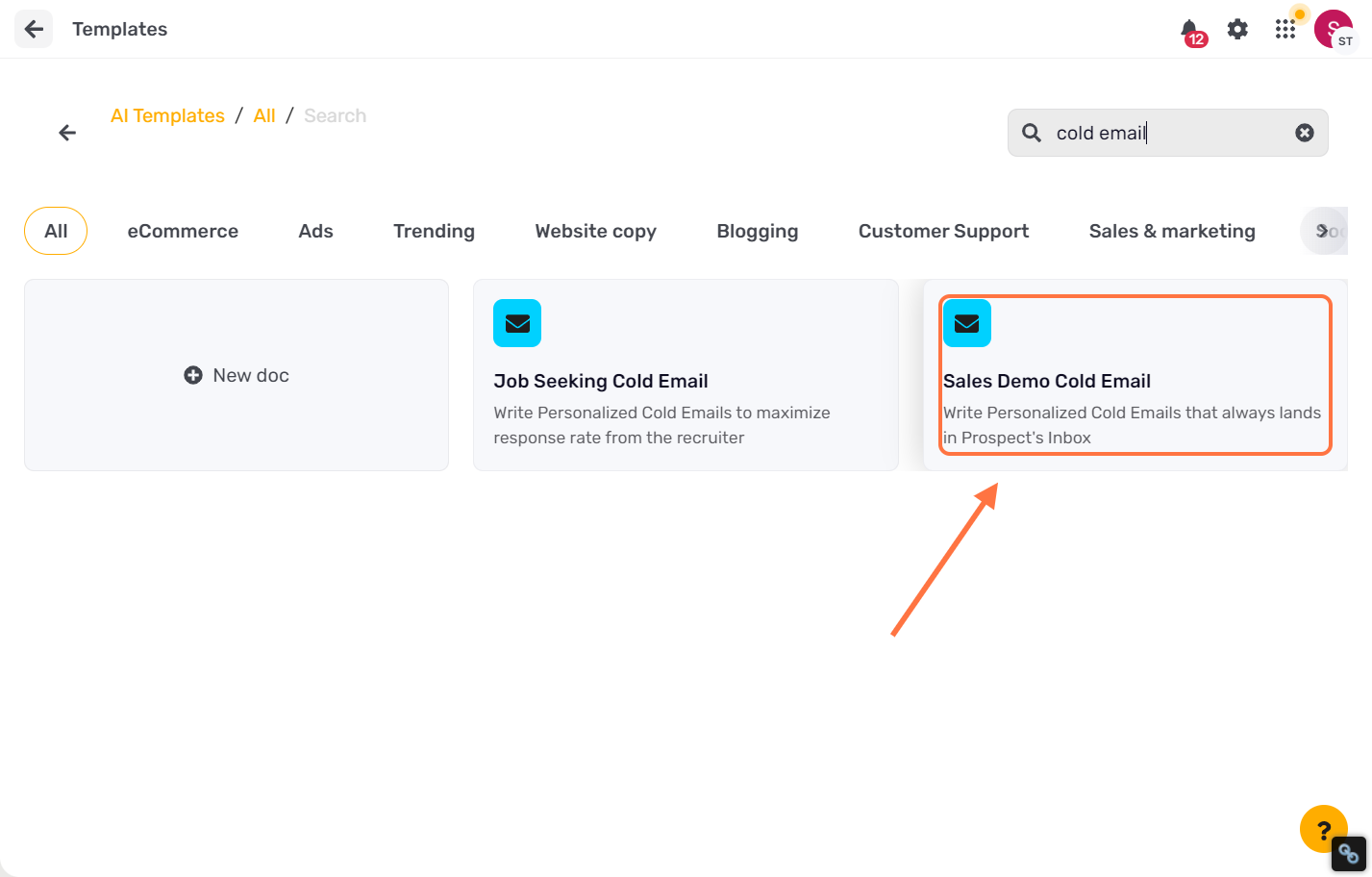Open the All breadcrumb link

(x=264, y=115)
